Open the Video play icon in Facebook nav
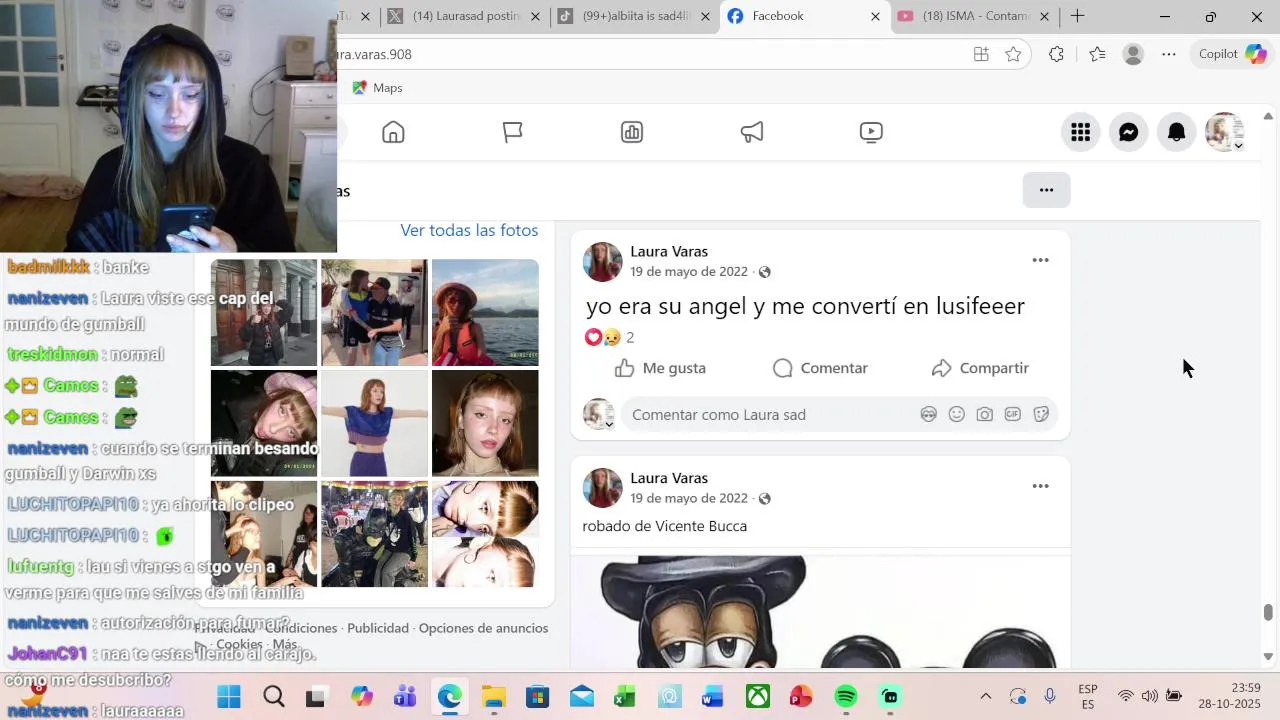The height and width of the screenshot is (720, 1280). tap(871, 132)
